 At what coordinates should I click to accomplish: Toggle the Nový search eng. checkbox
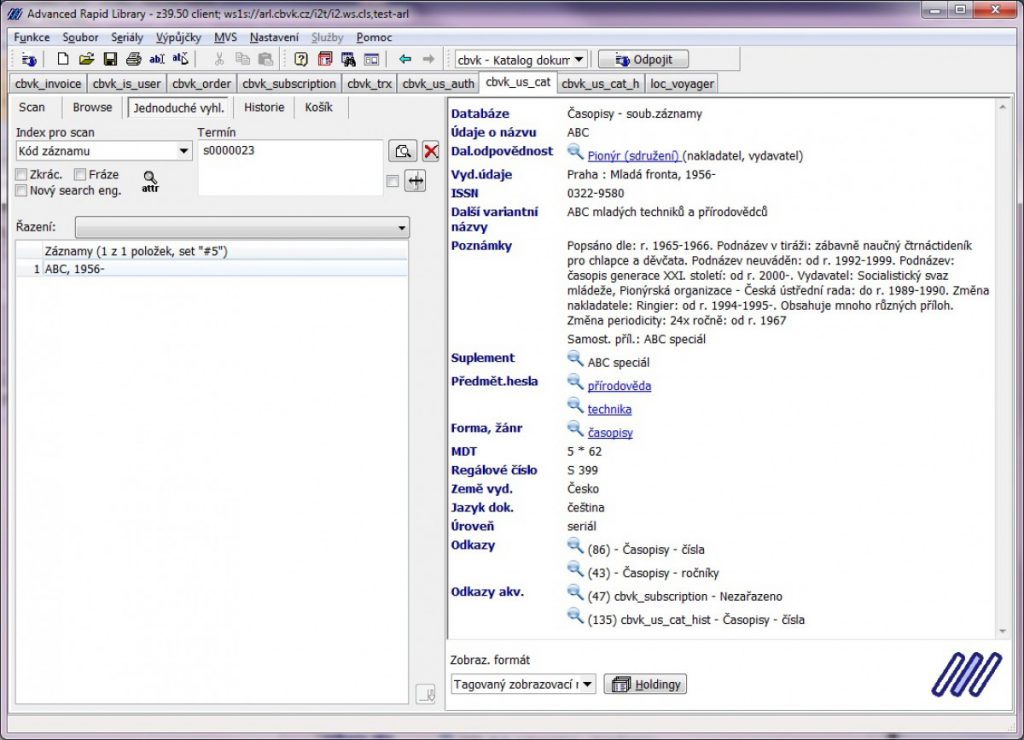[22, 190]
